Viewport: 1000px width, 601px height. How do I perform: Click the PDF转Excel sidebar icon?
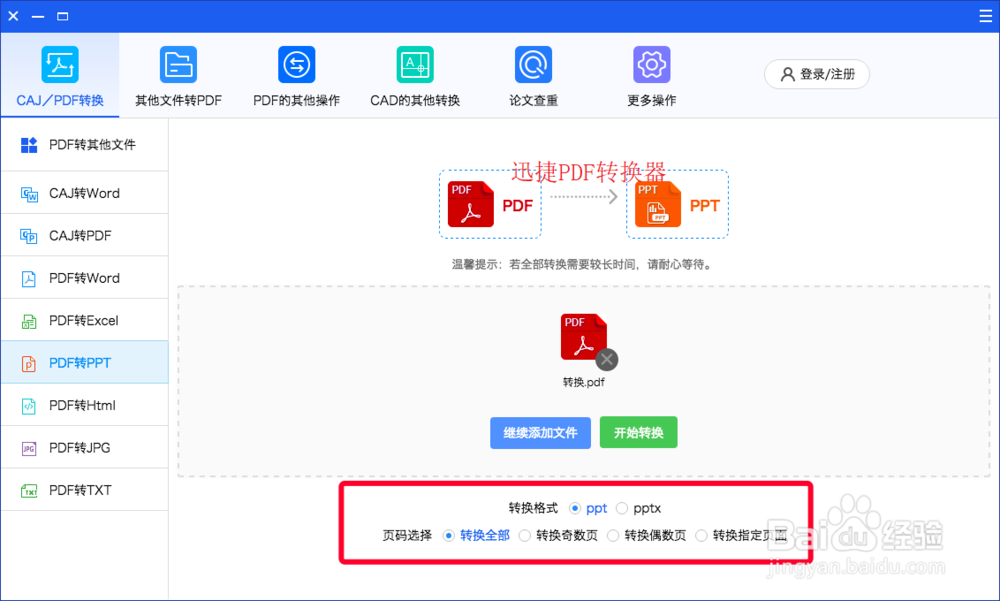[x=29, y=321]
